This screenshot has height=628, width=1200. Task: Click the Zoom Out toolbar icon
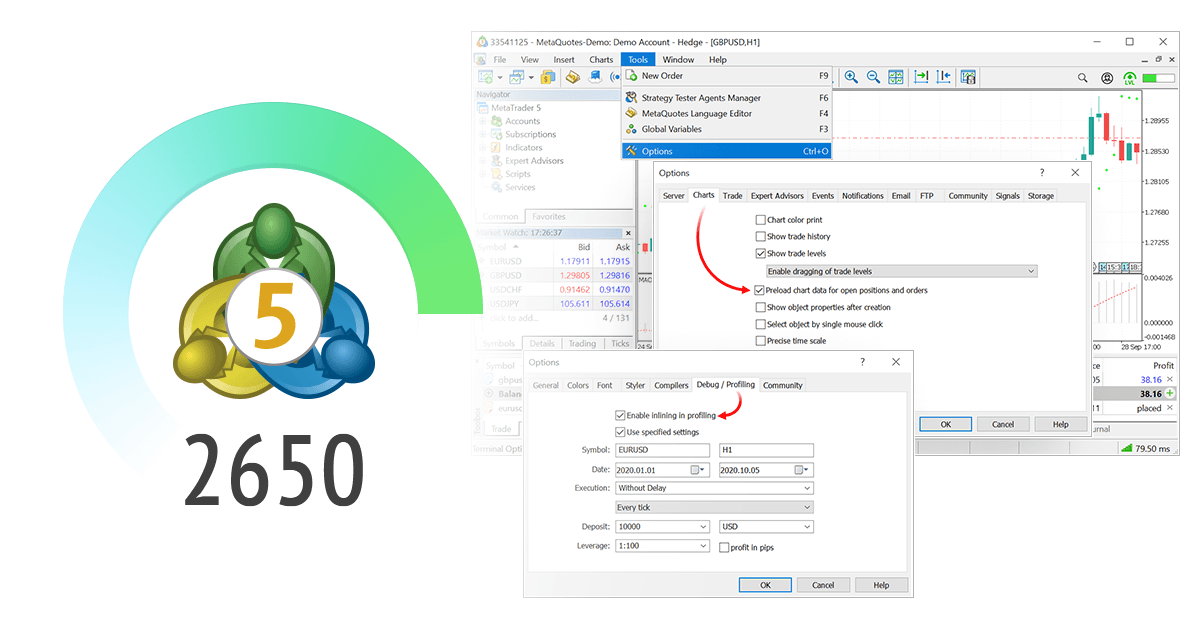(873, 76)
